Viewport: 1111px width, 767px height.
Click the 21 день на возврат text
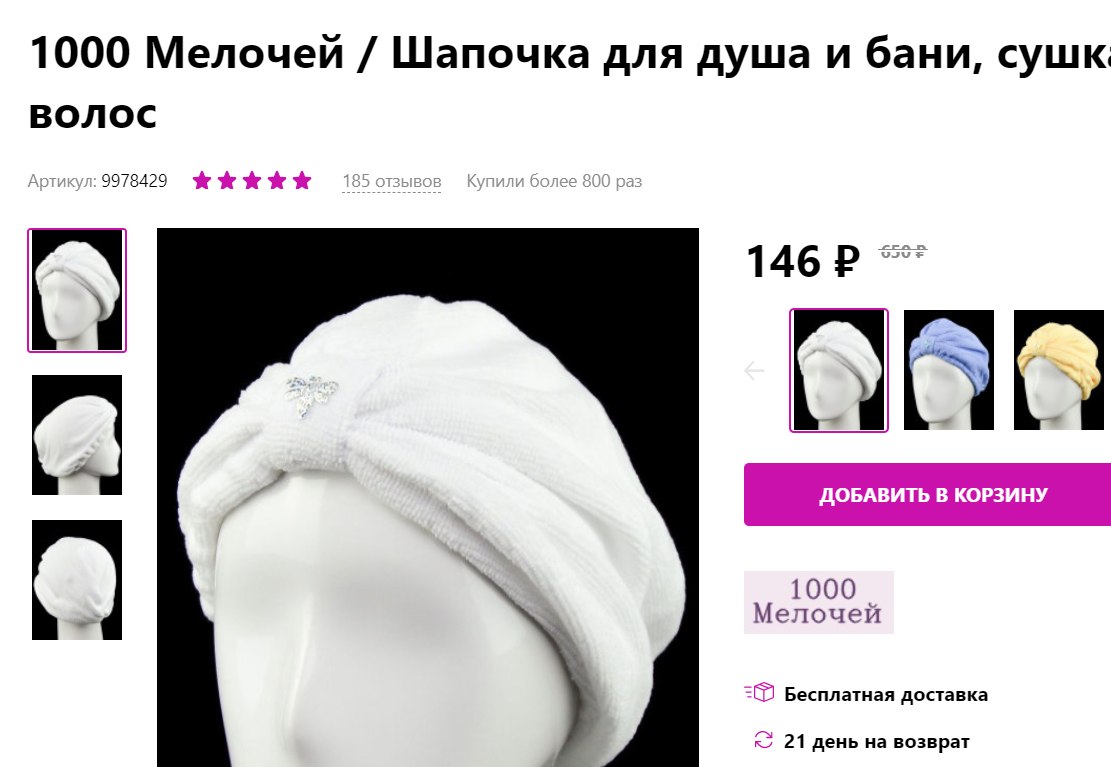[x=876, y=741]
